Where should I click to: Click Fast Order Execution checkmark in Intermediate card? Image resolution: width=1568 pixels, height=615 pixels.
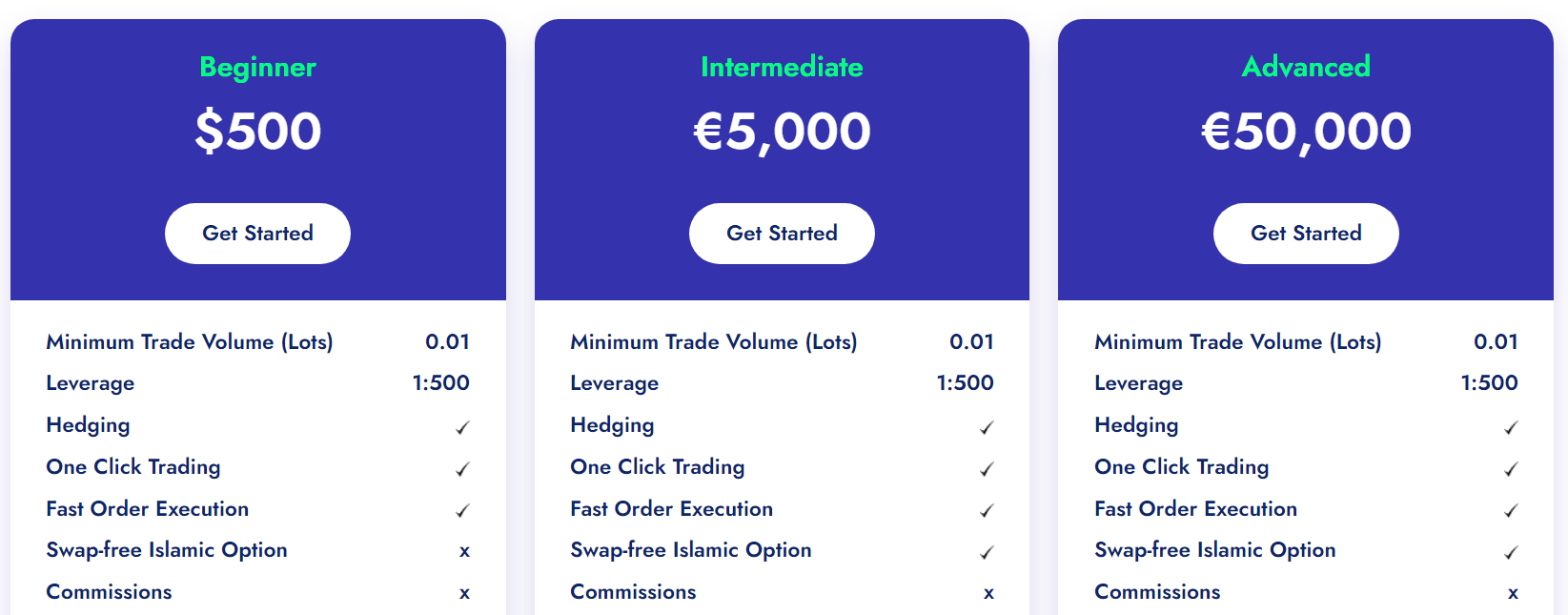pos(987,511)
